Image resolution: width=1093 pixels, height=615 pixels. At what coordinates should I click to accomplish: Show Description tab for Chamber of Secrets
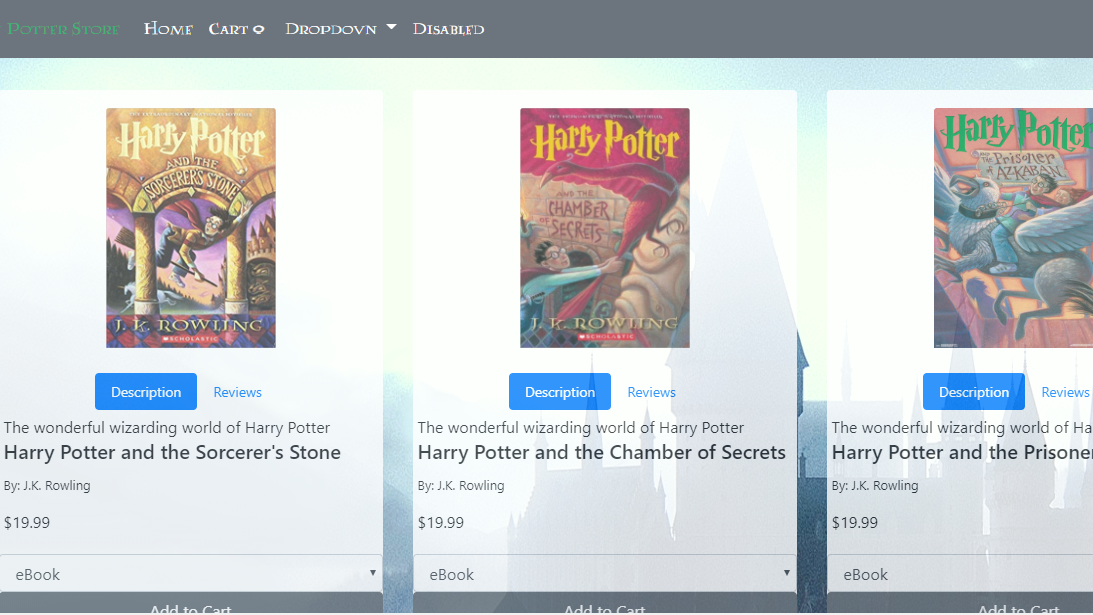[560, 392]
